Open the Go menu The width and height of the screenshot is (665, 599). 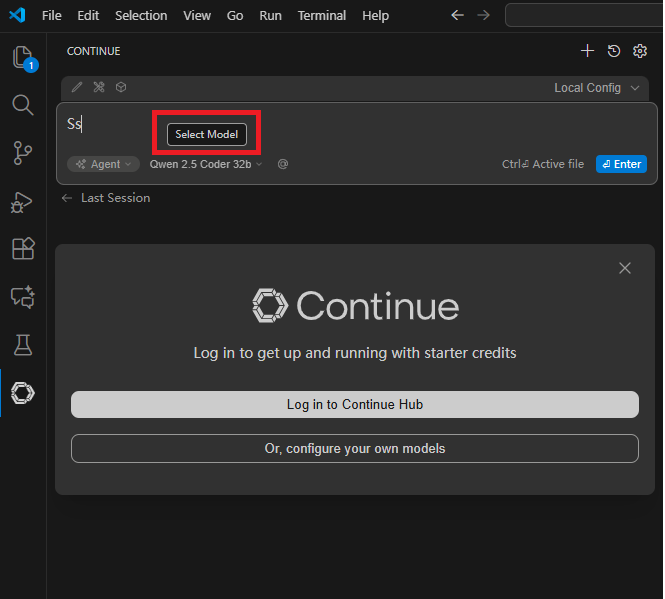point(235,16)
